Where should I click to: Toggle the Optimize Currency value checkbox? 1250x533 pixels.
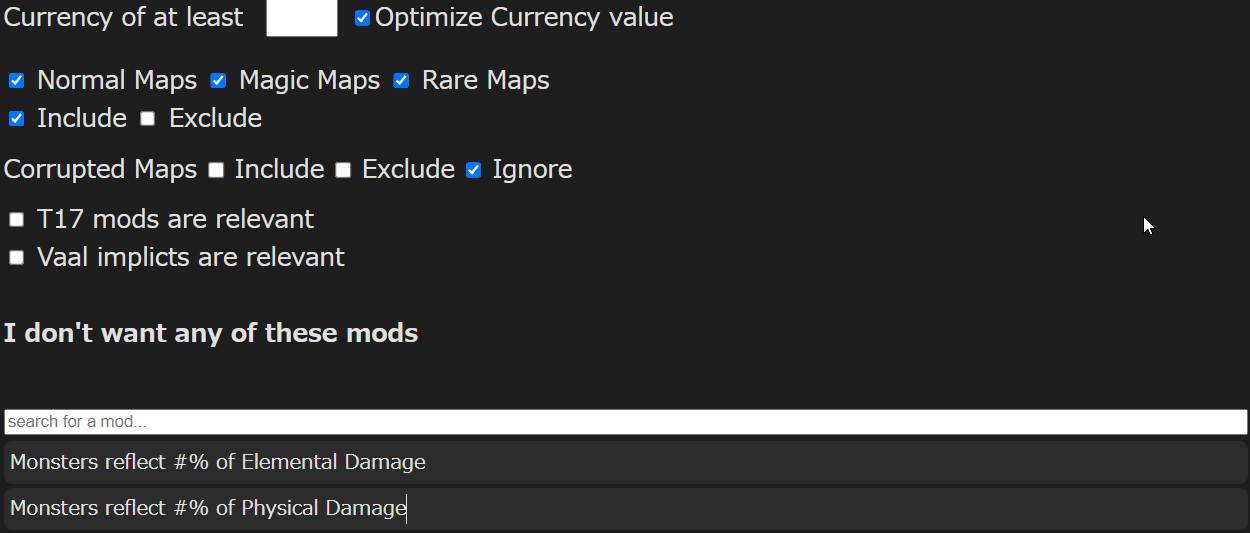click(x=362, y=18)
